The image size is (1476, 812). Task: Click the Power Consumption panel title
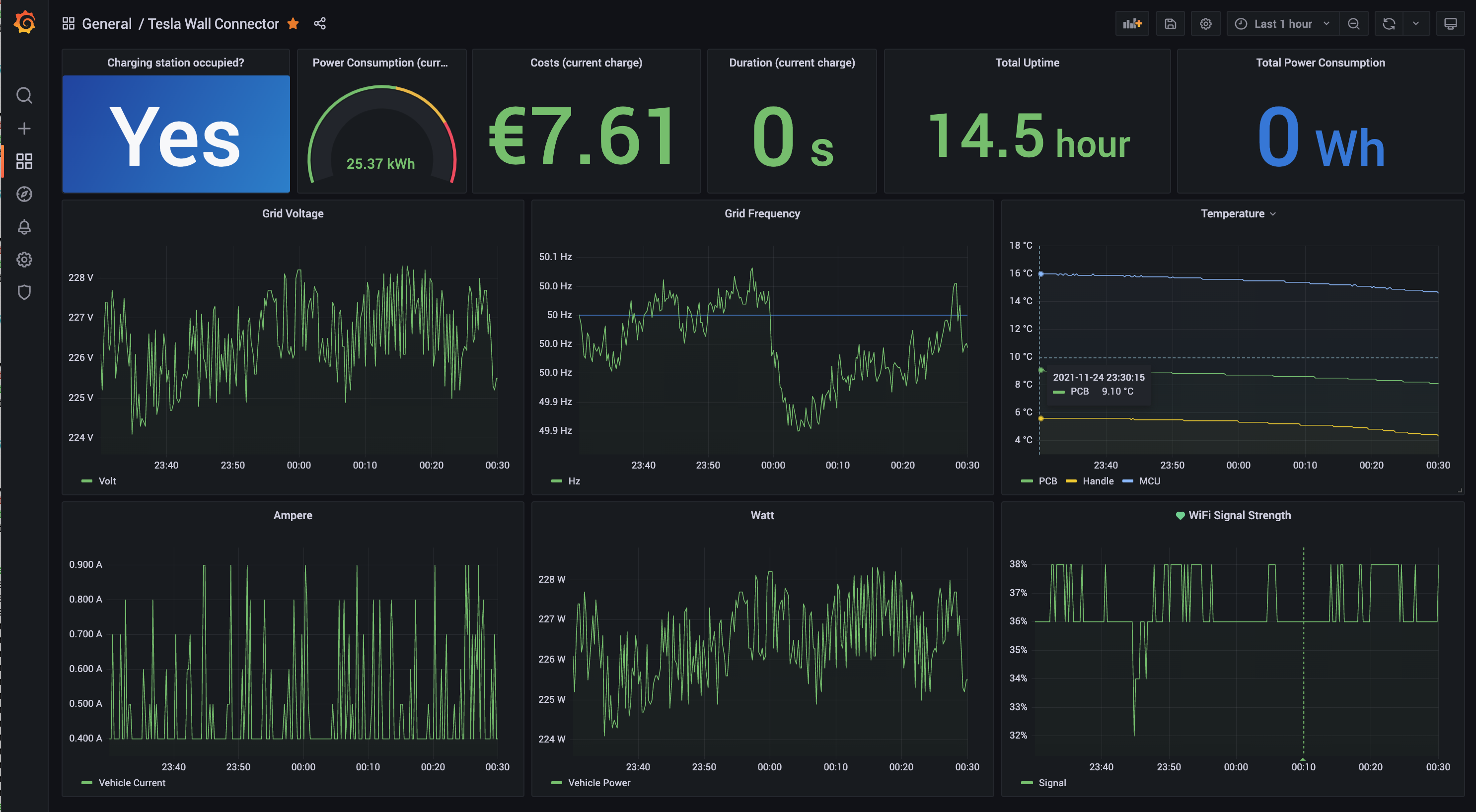click(380, 63)
